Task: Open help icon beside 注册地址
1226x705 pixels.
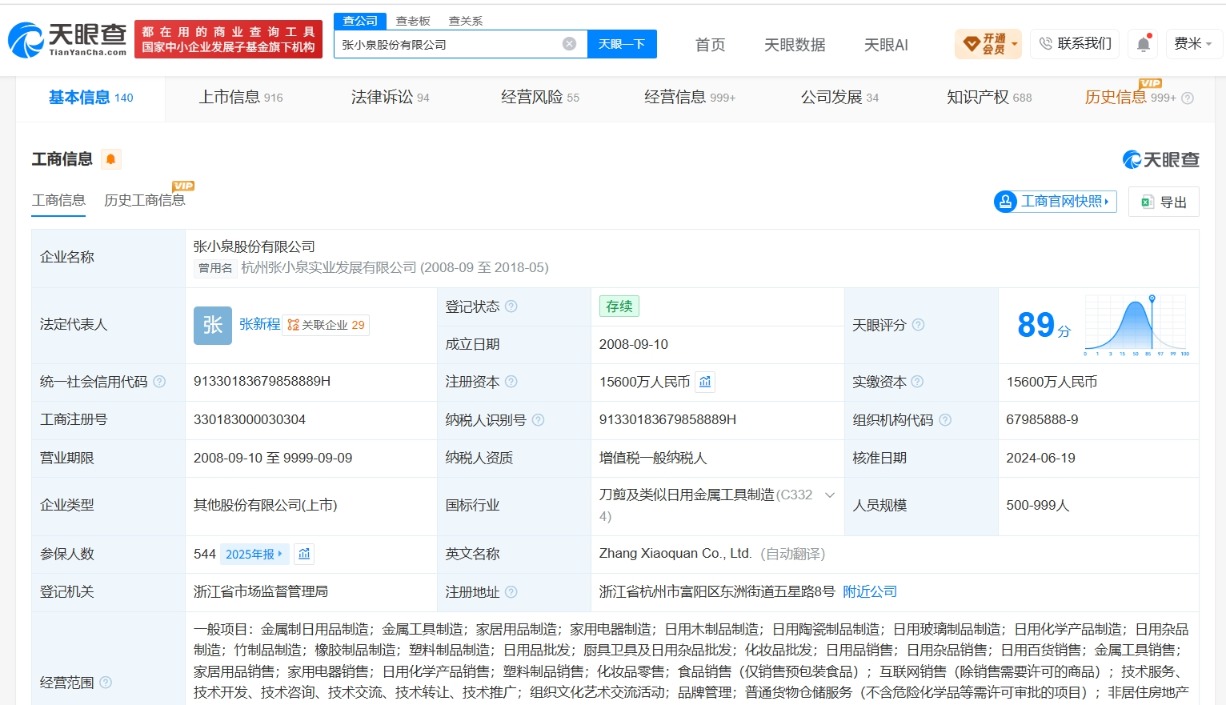Action: (x=511, y=592)
